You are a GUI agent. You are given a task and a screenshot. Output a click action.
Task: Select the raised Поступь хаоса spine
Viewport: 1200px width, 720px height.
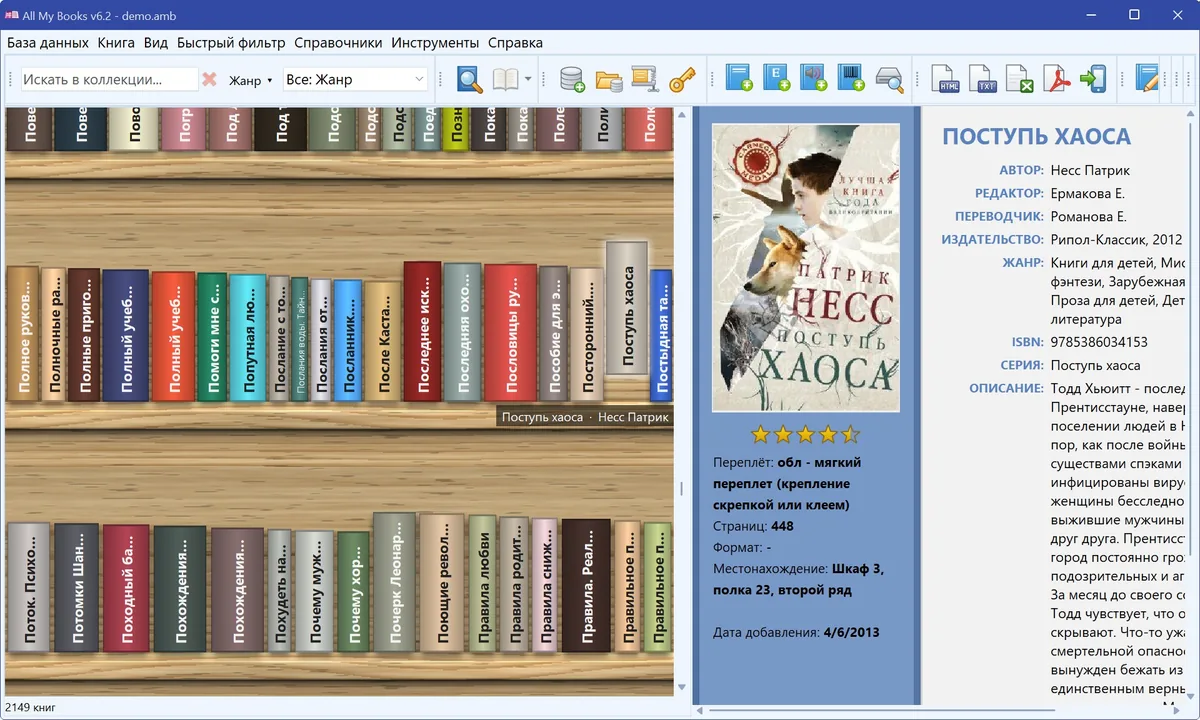[627, 308]
